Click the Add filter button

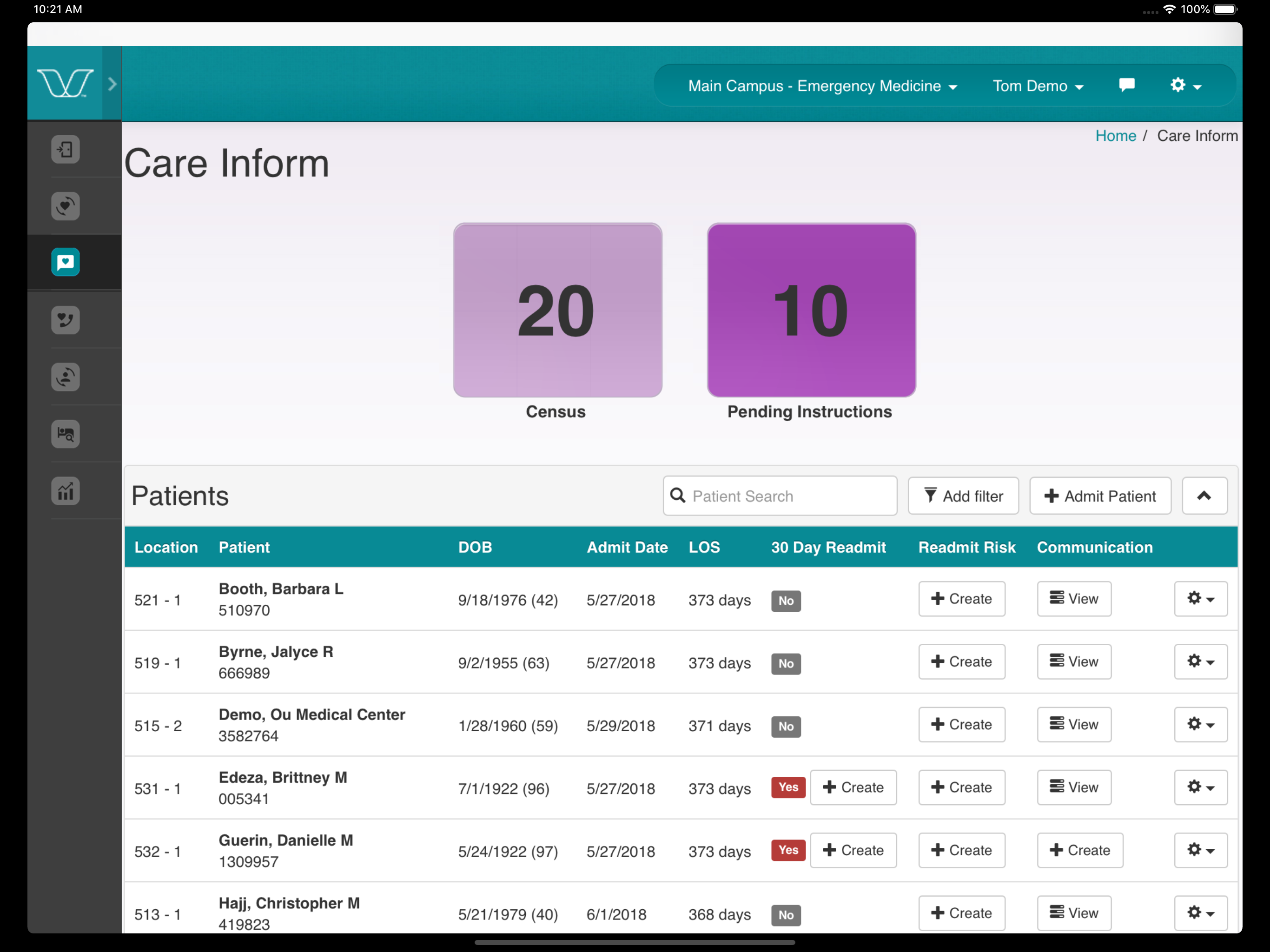pyautogui.click(x=963, y=496)
